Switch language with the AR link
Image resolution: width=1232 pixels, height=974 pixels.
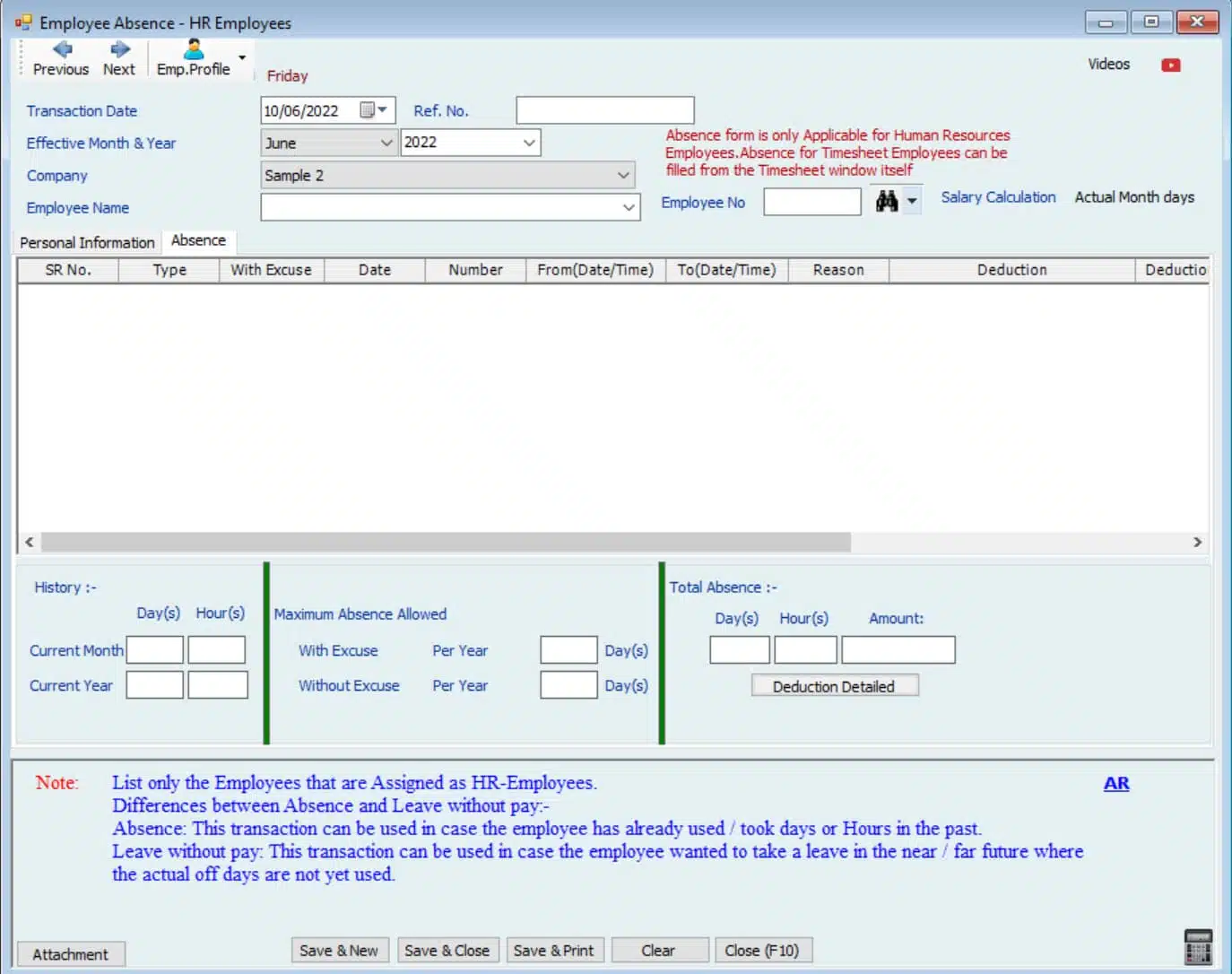click(1116, 783)
